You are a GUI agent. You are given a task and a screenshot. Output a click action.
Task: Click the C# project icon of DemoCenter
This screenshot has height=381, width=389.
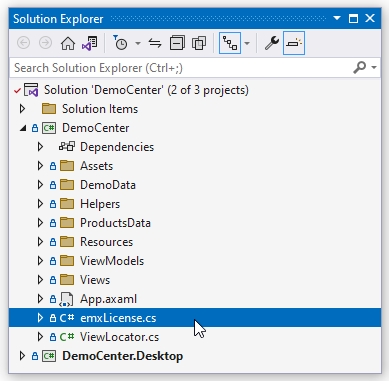coord(49,128)
